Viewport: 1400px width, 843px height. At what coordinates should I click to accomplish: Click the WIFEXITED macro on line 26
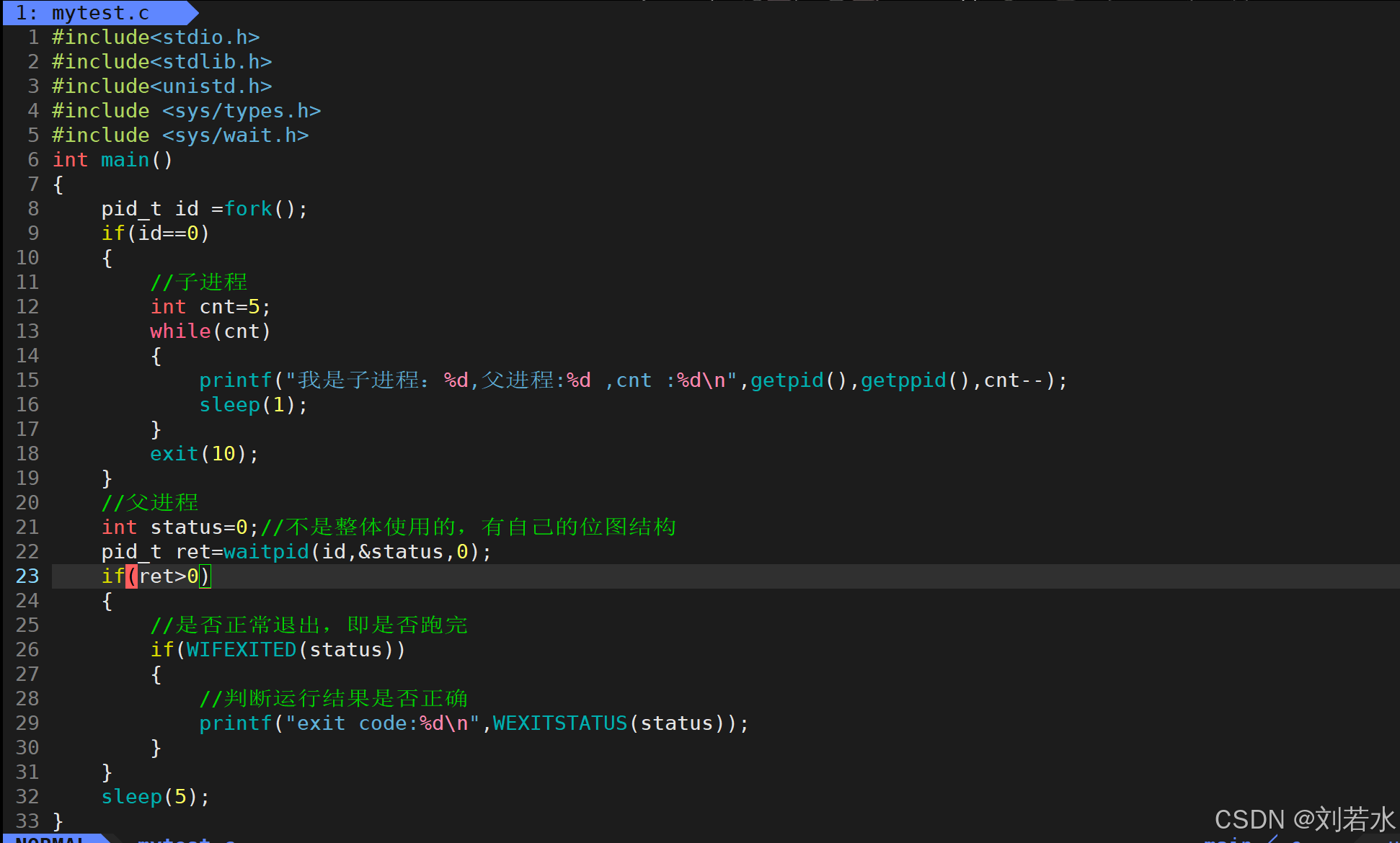[x=242, y=650]
